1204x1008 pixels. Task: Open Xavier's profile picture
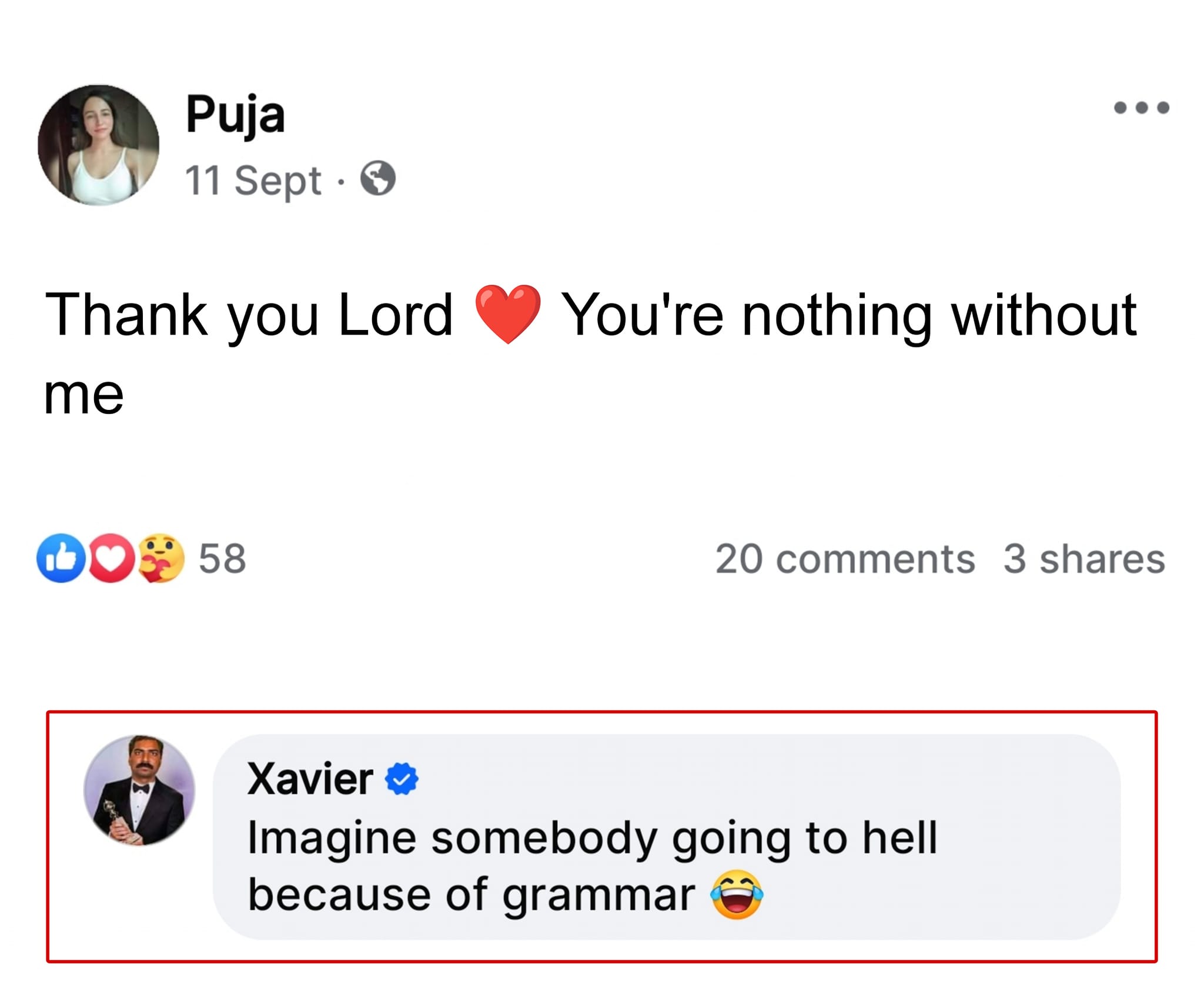139,790
